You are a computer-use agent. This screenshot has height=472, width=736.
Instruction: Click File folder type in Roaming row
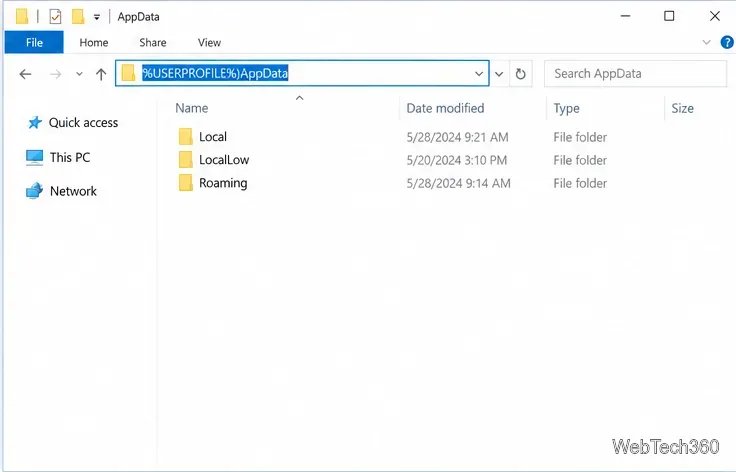580,183
